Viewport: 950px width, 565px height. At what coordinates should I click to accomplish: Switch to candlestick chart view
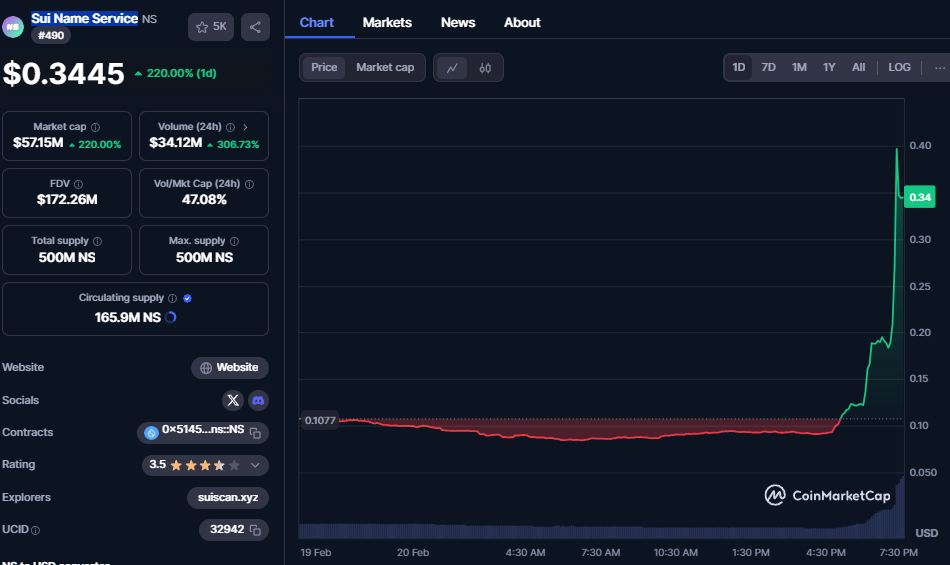coord(485,68)
